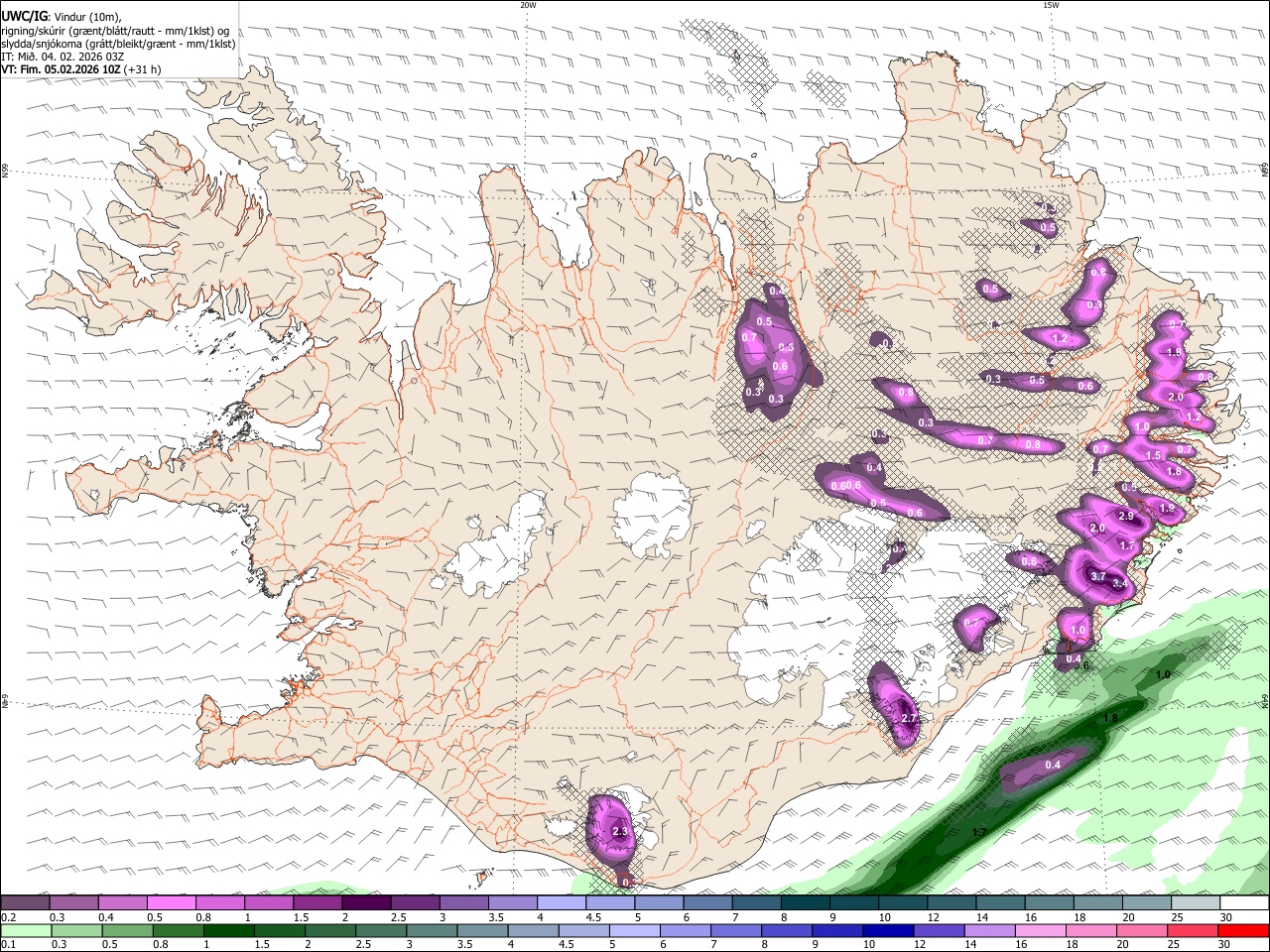Pick the bright red lower swatch above 30
Screen dimensions: 1270x952
pyautogui.click(x=1243, y=931)
